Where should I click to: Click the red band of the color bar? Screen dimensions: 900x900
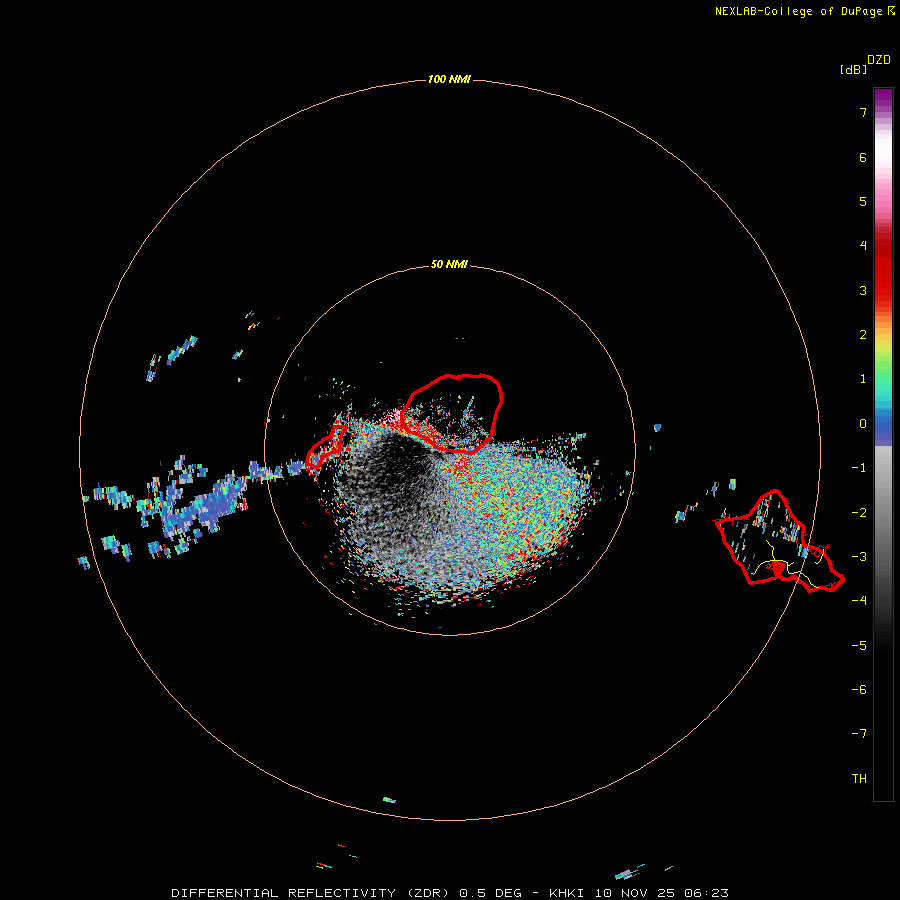tap(883, 270)
